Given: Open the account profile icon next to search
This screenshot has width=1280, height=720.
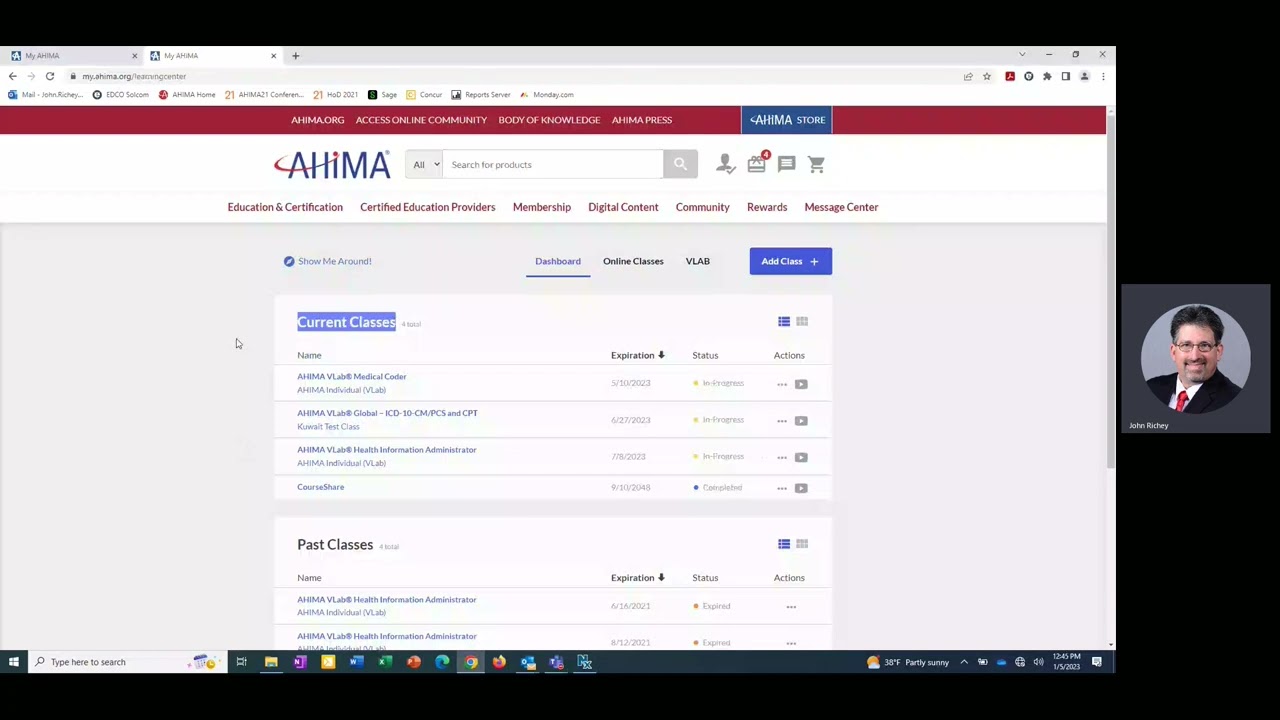Looking at the screenshot, I should coord(725,164).
